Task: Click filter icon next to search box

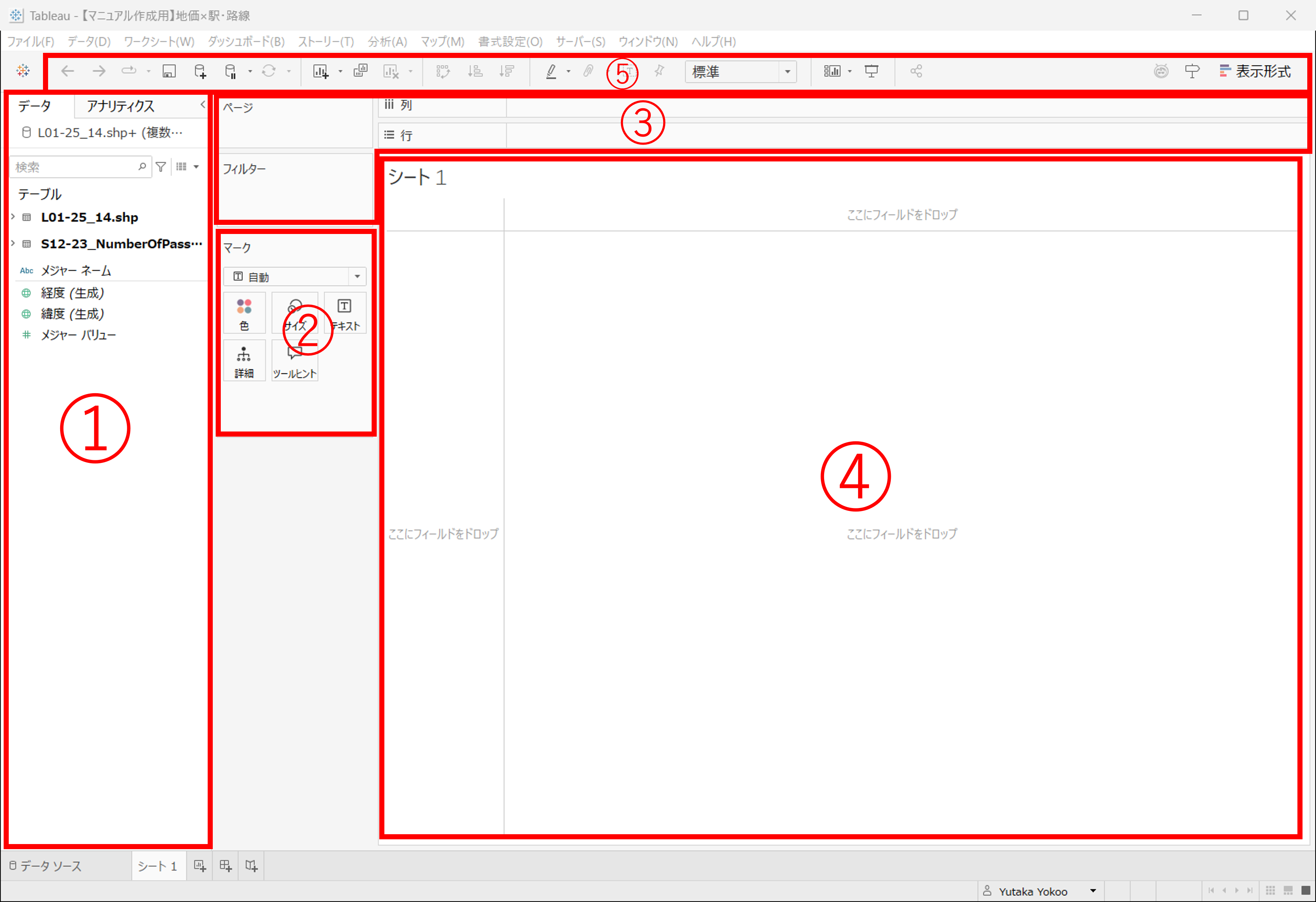Action: pyautogui.click(x=161, y=167)
